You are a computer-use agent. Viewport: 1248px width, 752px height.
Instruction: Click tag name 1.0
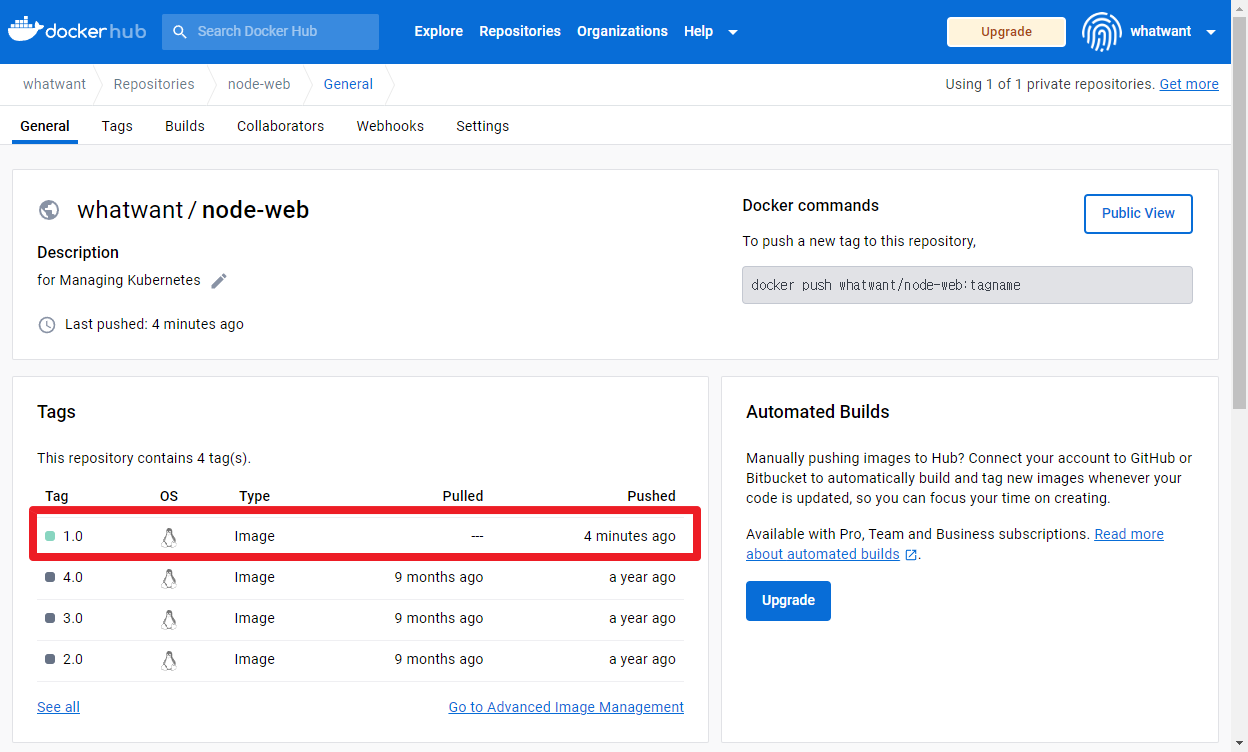click(73, 536)
